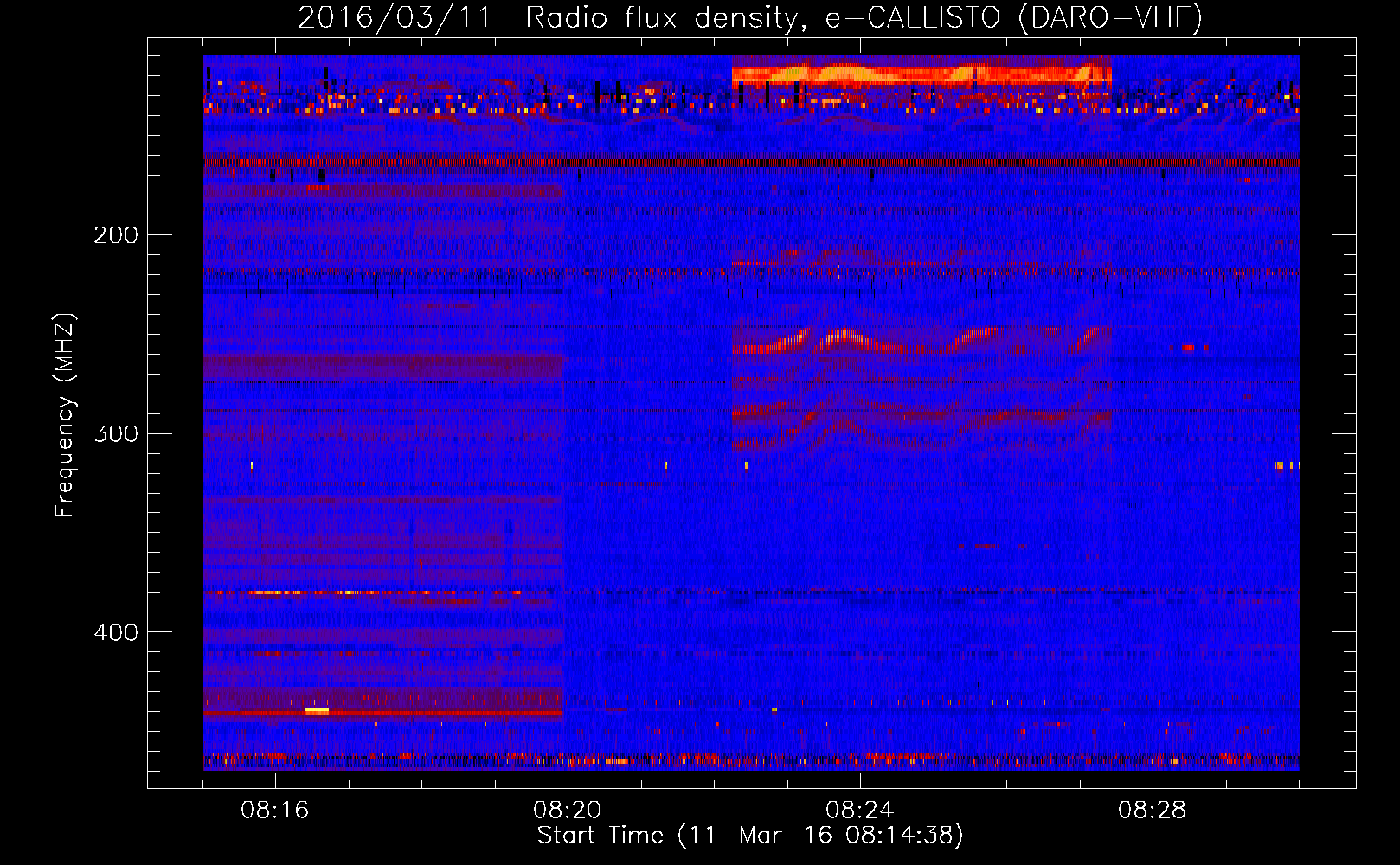
Task: Click the 200 frequency tick label
Action: 116,235
